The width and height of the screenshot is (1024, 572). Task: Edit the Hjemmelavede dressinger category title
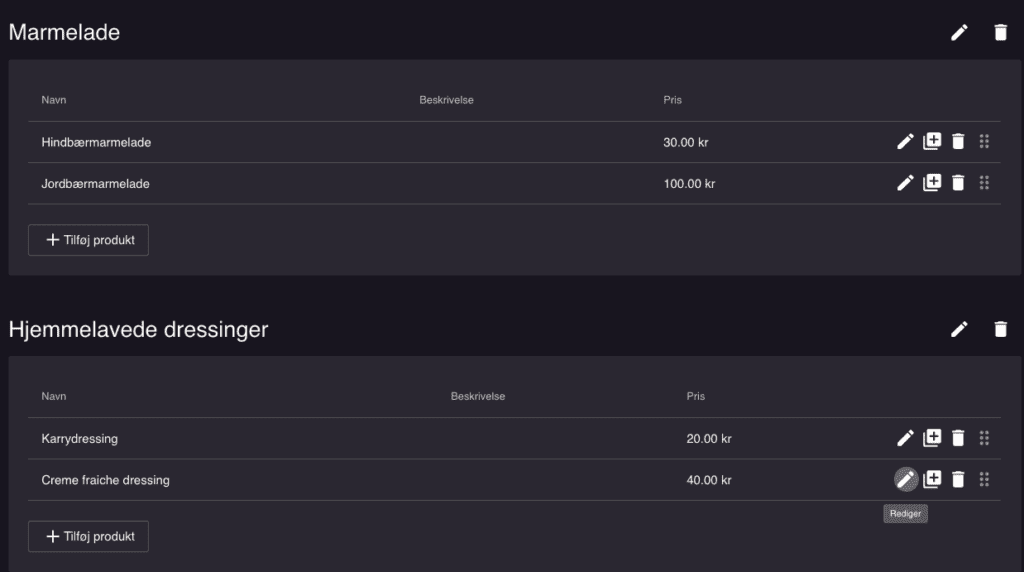coord(959,329)
